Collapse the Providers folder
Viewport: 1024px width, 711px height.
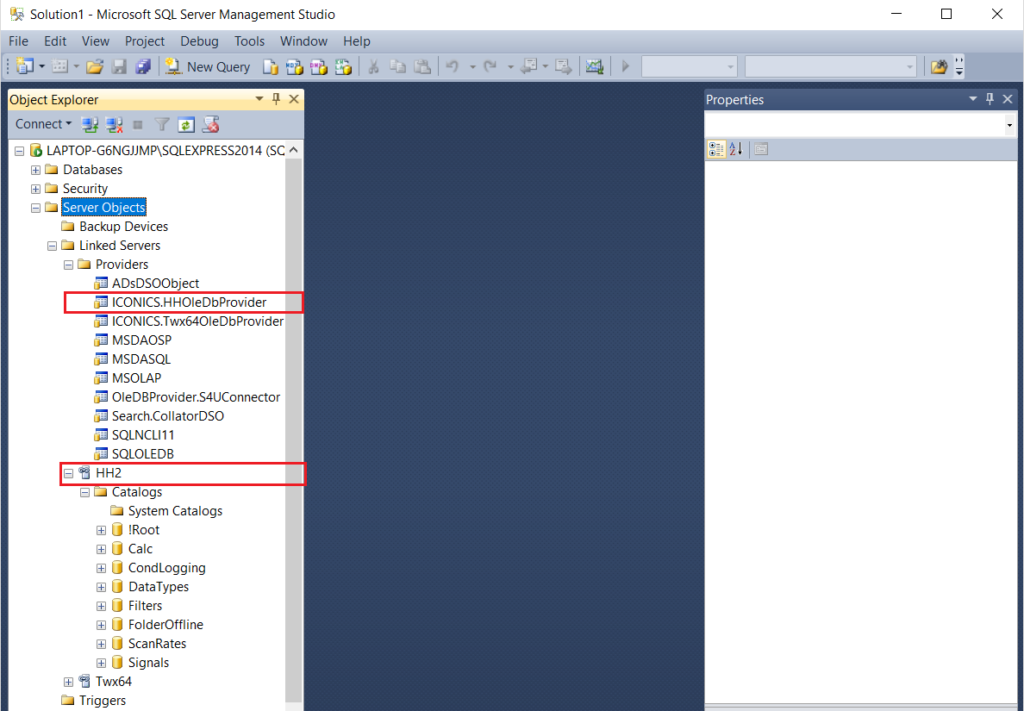(69, 265)
